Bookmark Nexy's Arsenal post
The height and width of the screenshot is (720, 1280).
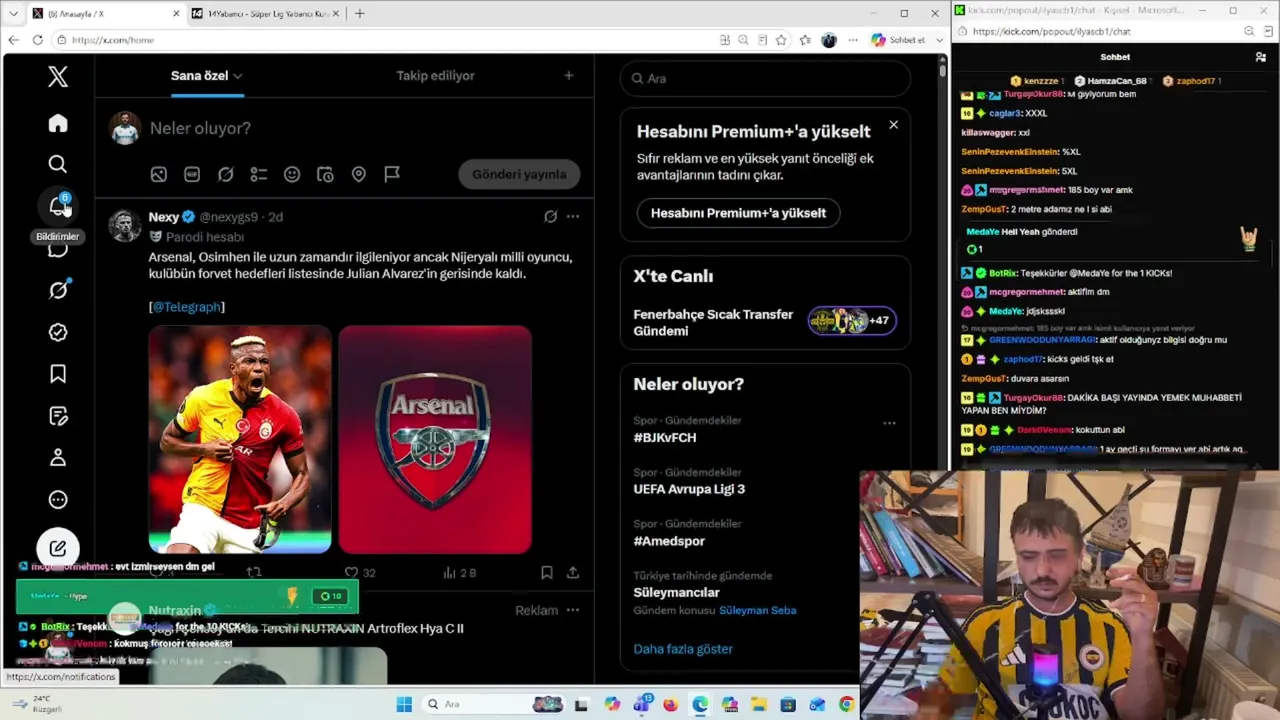click(546, 573)
